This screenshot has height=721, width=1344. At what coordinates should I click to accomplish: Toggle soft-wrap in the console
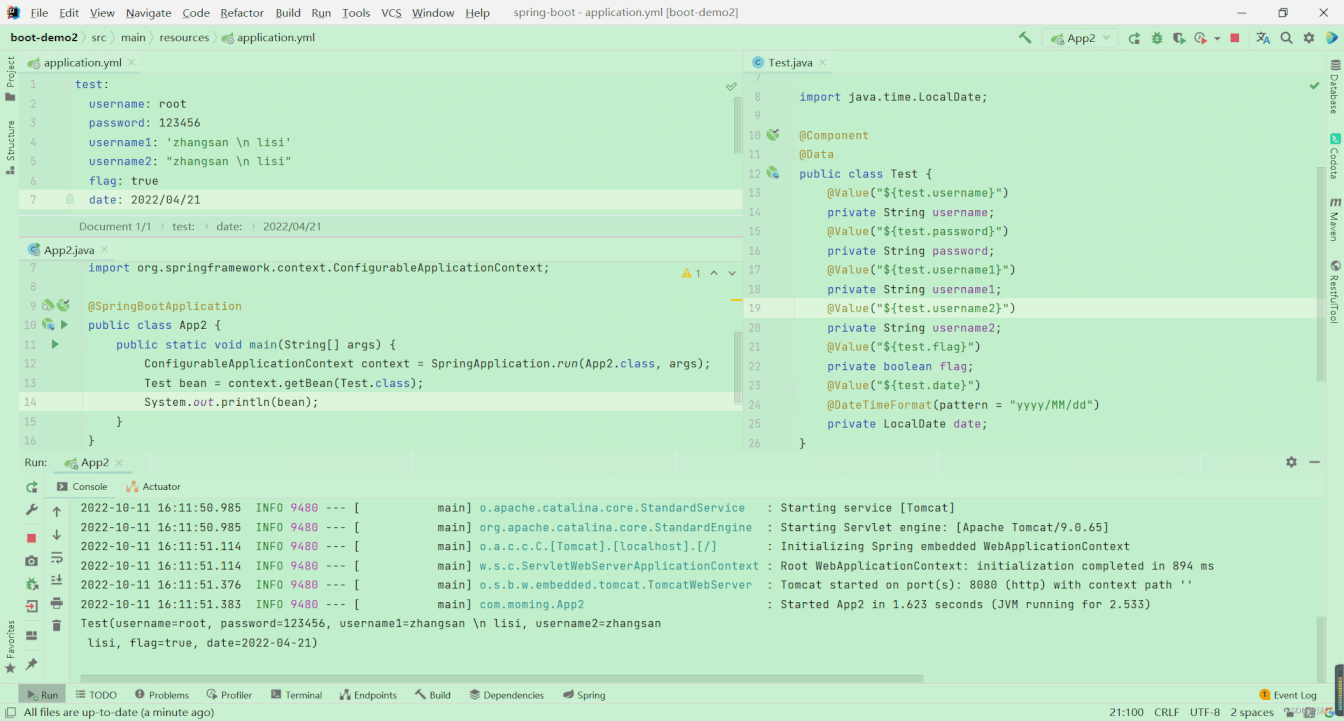57,557
